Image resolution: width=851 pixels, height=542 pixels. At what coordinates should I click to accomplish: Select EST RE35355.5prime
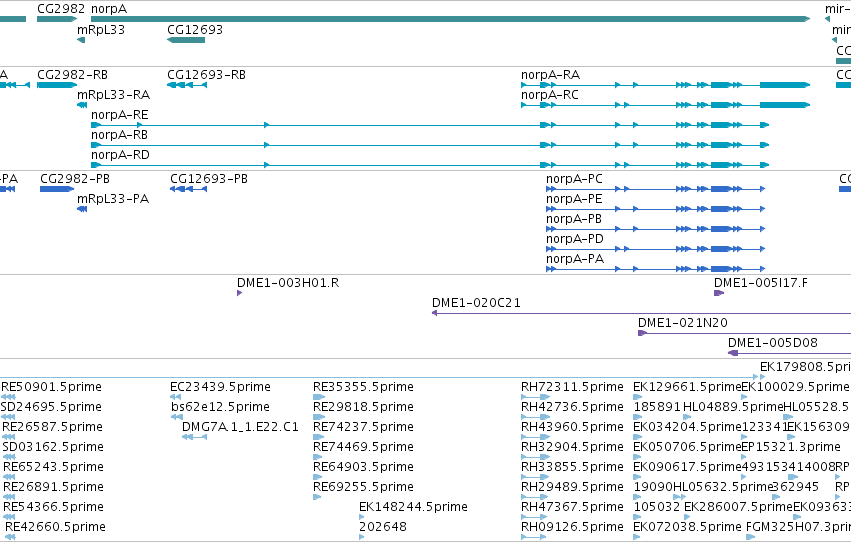pyautogui.click(x=364, y=387)
